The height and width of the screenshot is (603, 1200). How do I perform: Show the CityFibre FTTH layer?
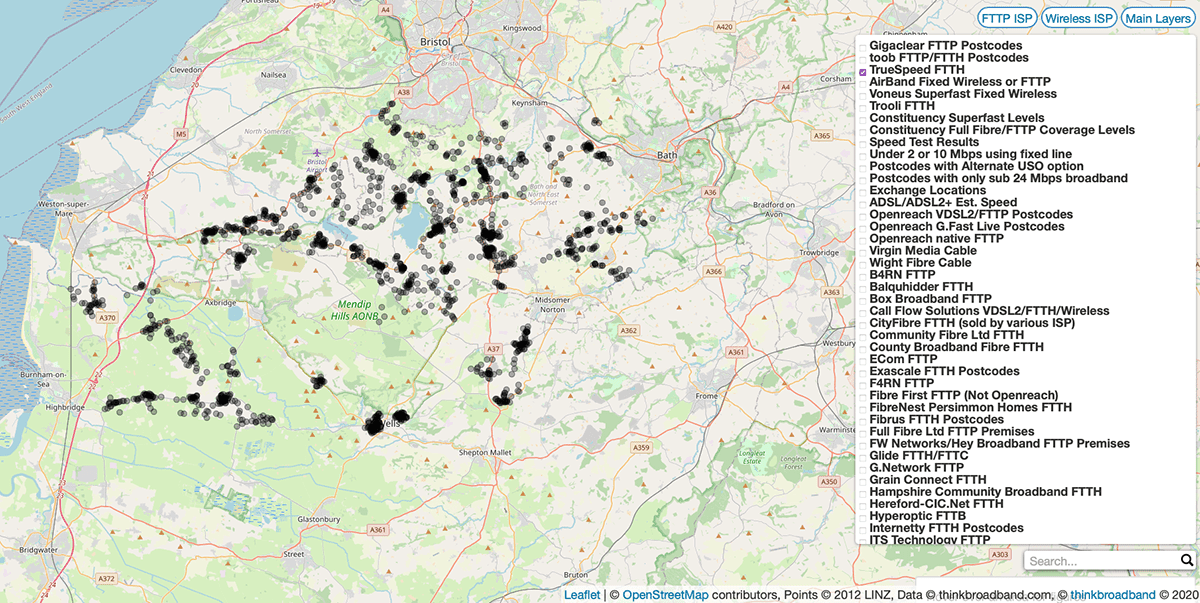point(863,323)
